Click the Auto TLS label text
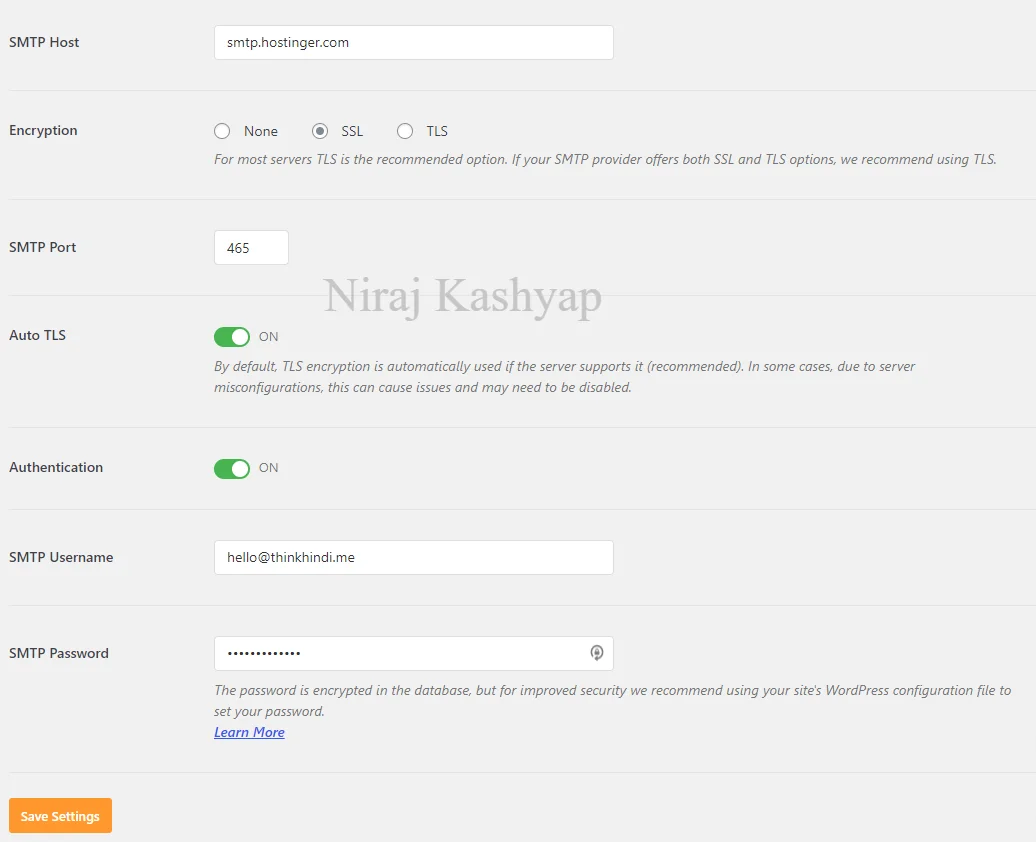Screen dimensions: 1036x842 (x=38, y=335)
